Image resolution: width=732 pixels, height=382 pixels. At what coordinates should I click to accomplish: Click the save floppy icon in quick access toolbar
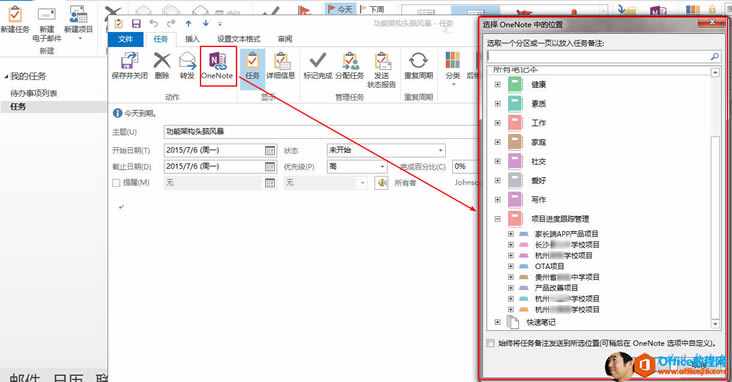[x=136, y=23]
